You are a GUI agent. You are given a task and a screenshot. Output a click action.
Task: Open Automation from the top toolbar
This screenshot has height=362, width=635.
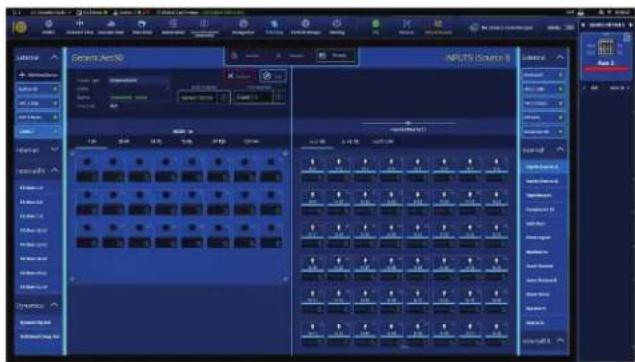(173, 28)
